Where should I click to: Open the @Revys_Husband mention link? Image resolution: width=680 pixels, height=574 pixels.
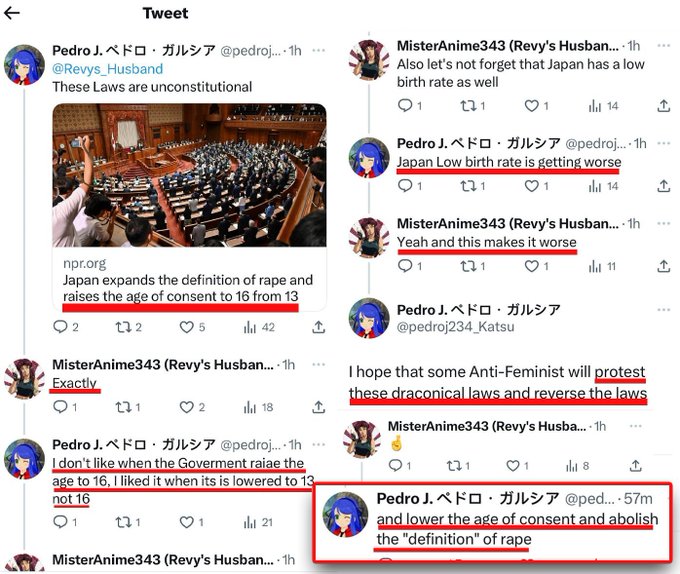pos(108,69)
